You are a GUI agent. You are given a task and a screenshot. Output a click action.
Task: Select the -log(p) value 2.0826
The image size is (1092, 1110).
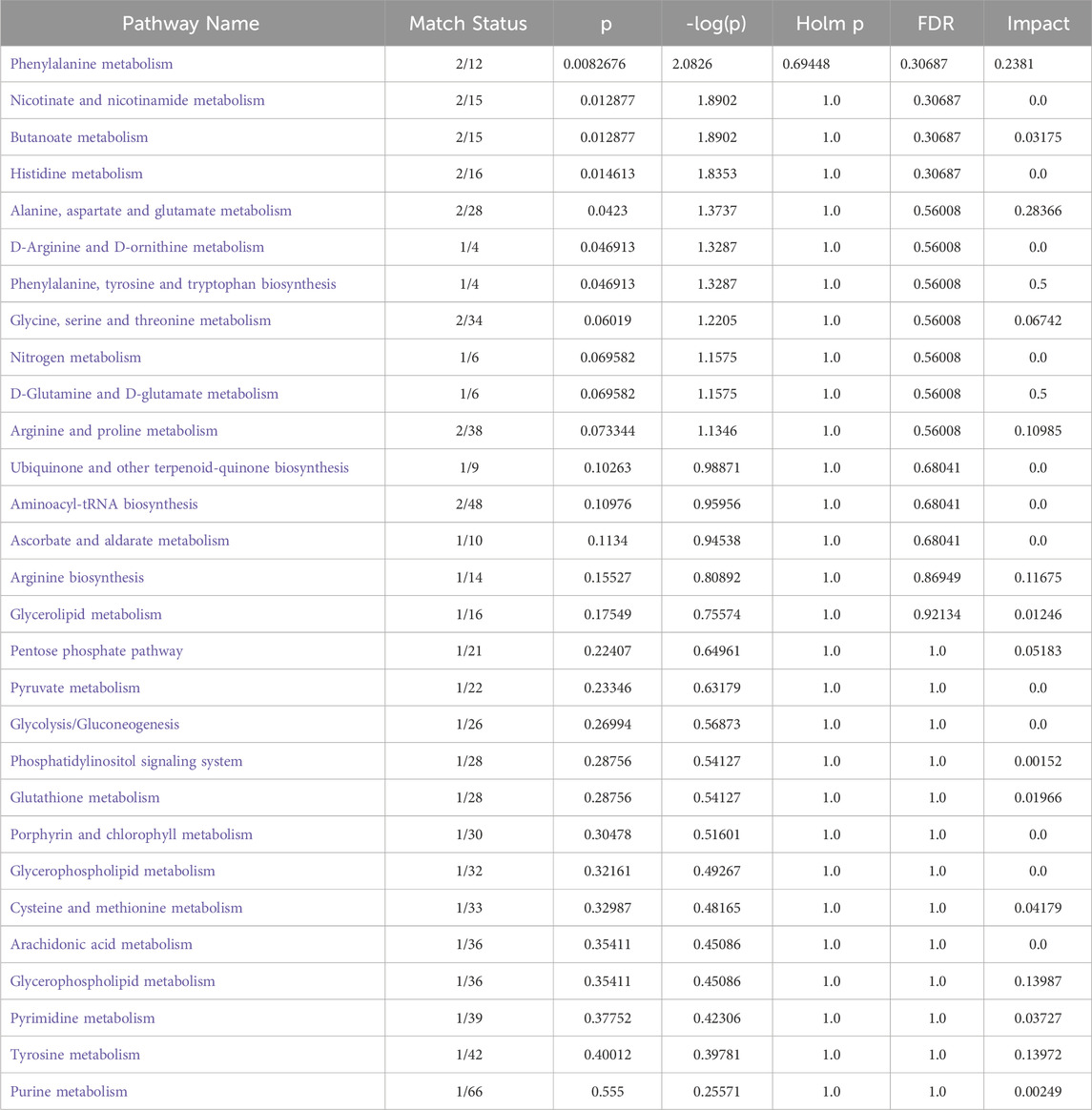click(691, 64)
